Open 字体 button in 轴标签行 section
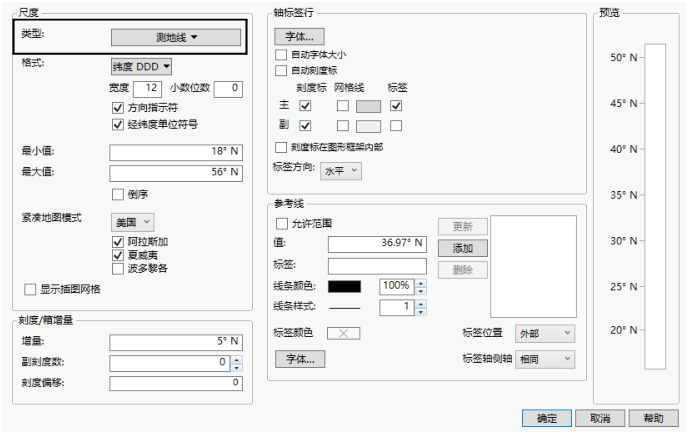This screenshot has width=689, height=434. coord(300,37)
